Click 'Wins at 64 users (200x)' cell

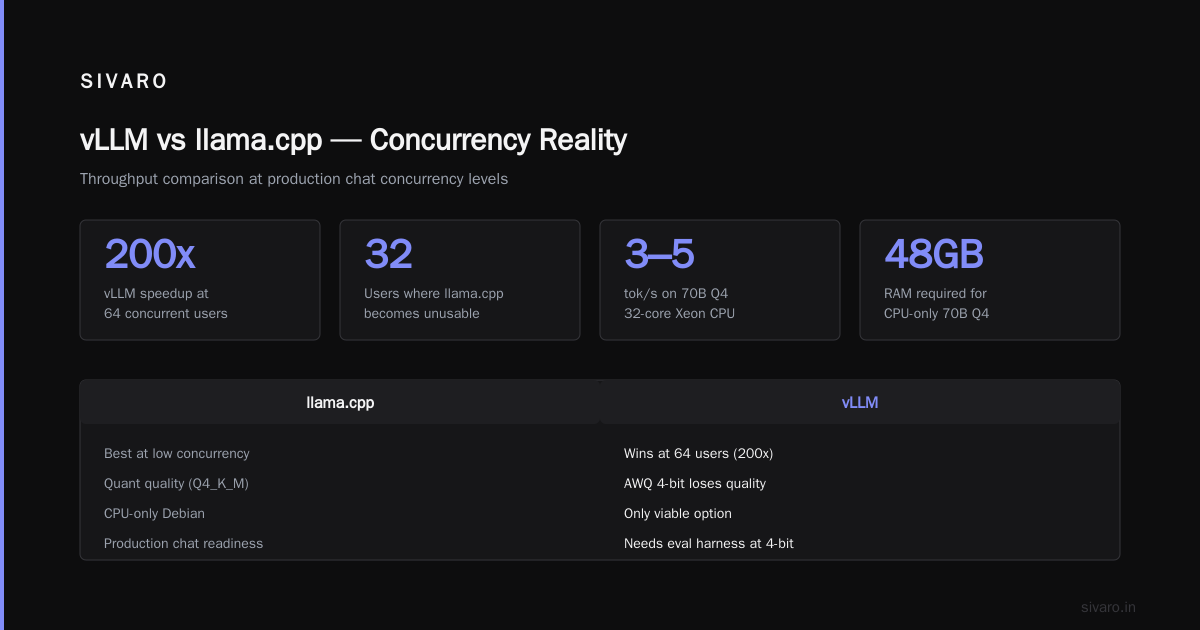pos(698,453)
